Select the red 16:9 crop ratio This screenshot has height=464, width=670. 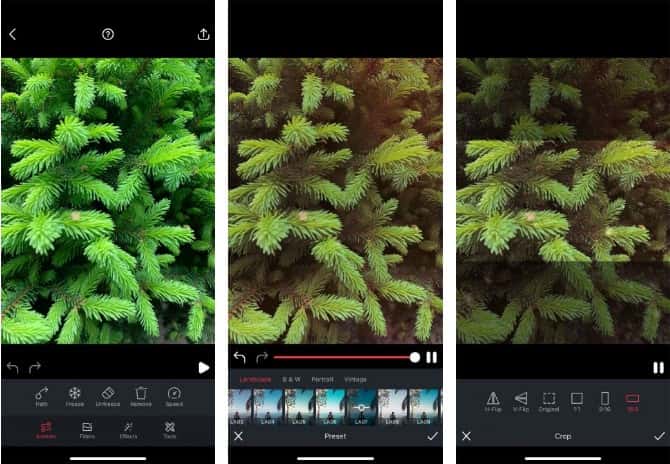[x=632, y=402]
